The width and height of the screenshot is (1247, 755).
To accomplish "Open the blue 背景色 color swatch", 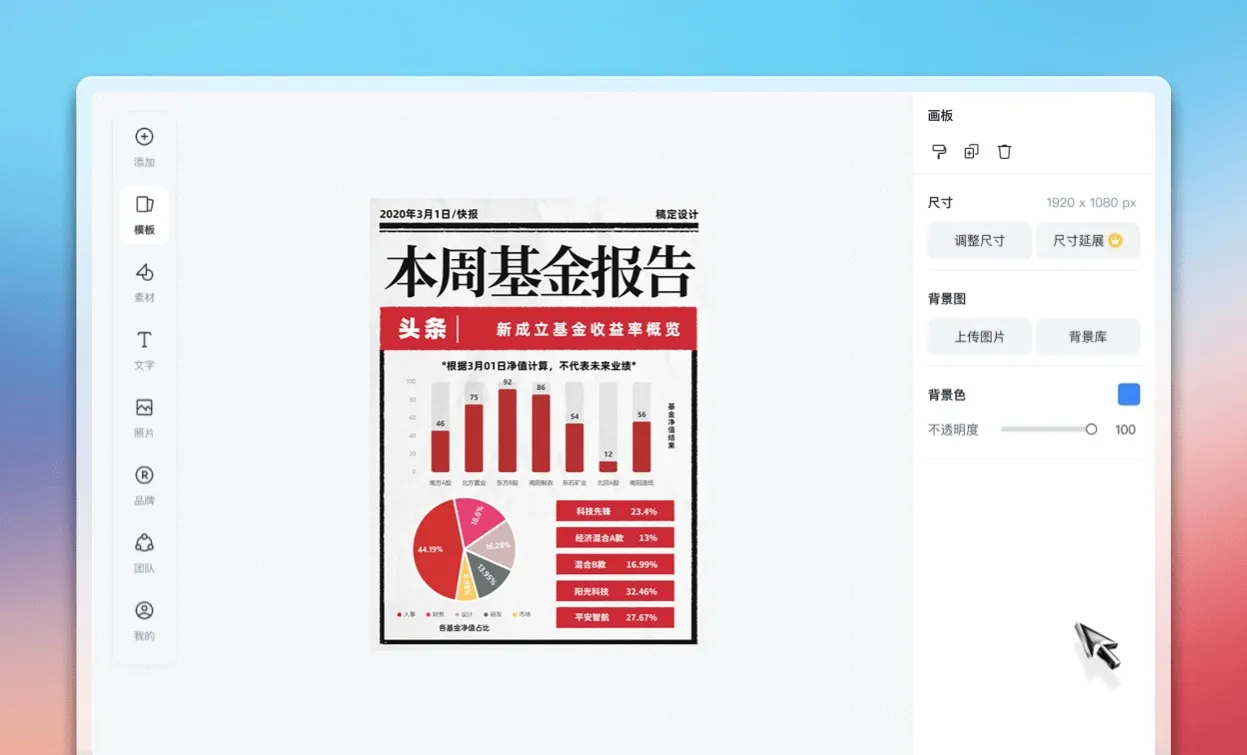I will pos(1127,394).
